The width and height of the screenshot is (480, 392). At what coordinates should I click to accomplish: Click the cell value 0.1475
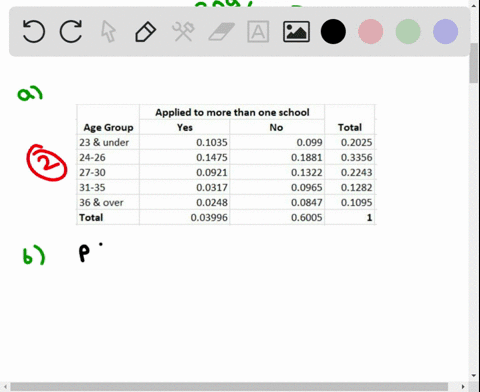212,157
